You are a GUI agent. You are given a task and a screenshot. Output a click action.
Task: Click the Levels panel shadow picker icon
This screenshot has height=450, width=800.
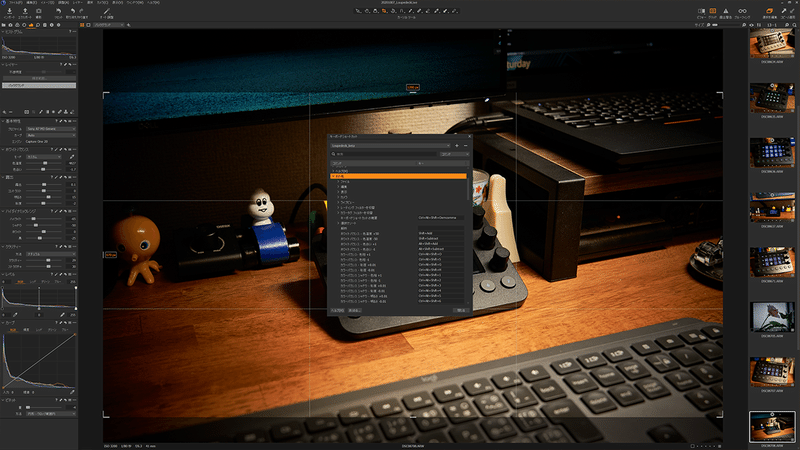coord(15,315)
